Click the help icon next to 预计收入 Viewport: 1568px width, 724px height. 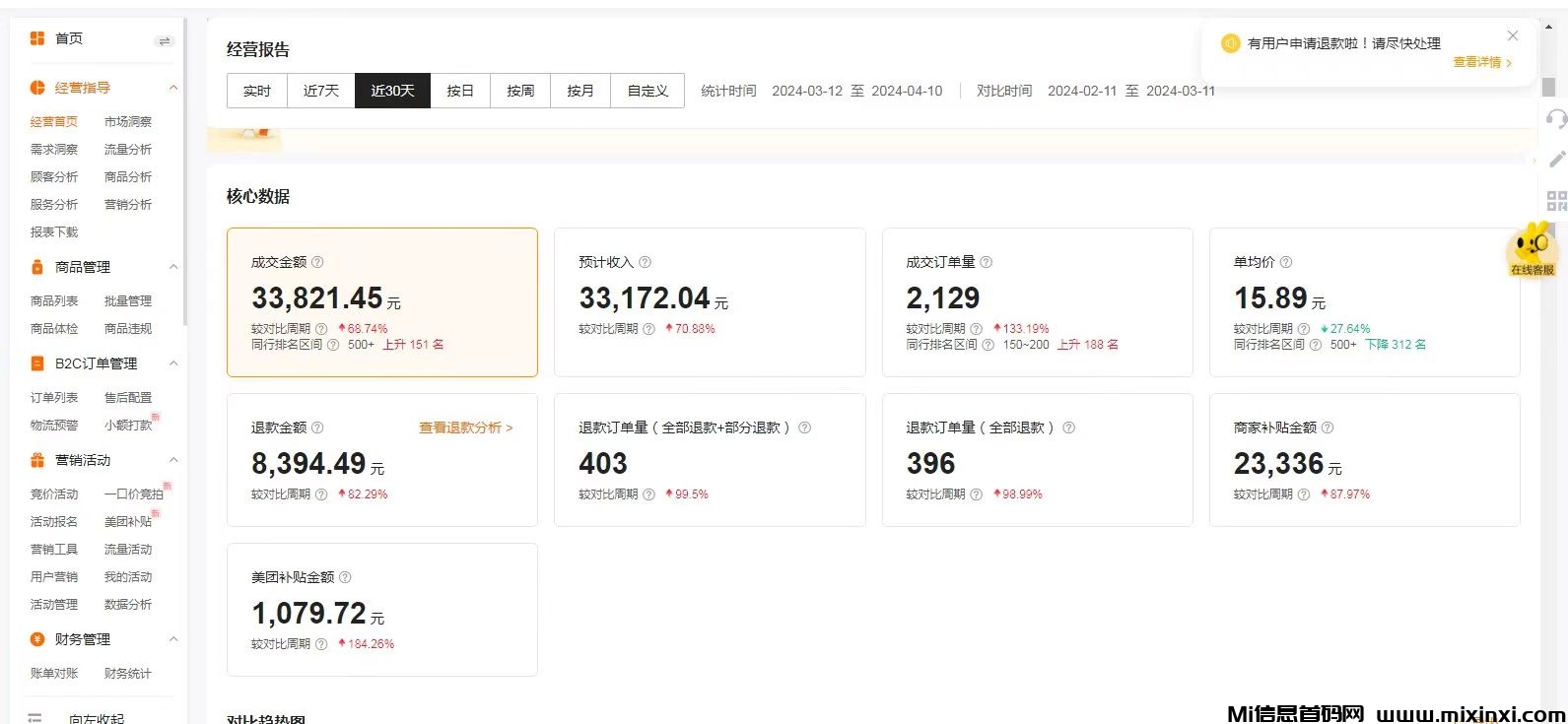pyautogui.click(x=645, y=262)
